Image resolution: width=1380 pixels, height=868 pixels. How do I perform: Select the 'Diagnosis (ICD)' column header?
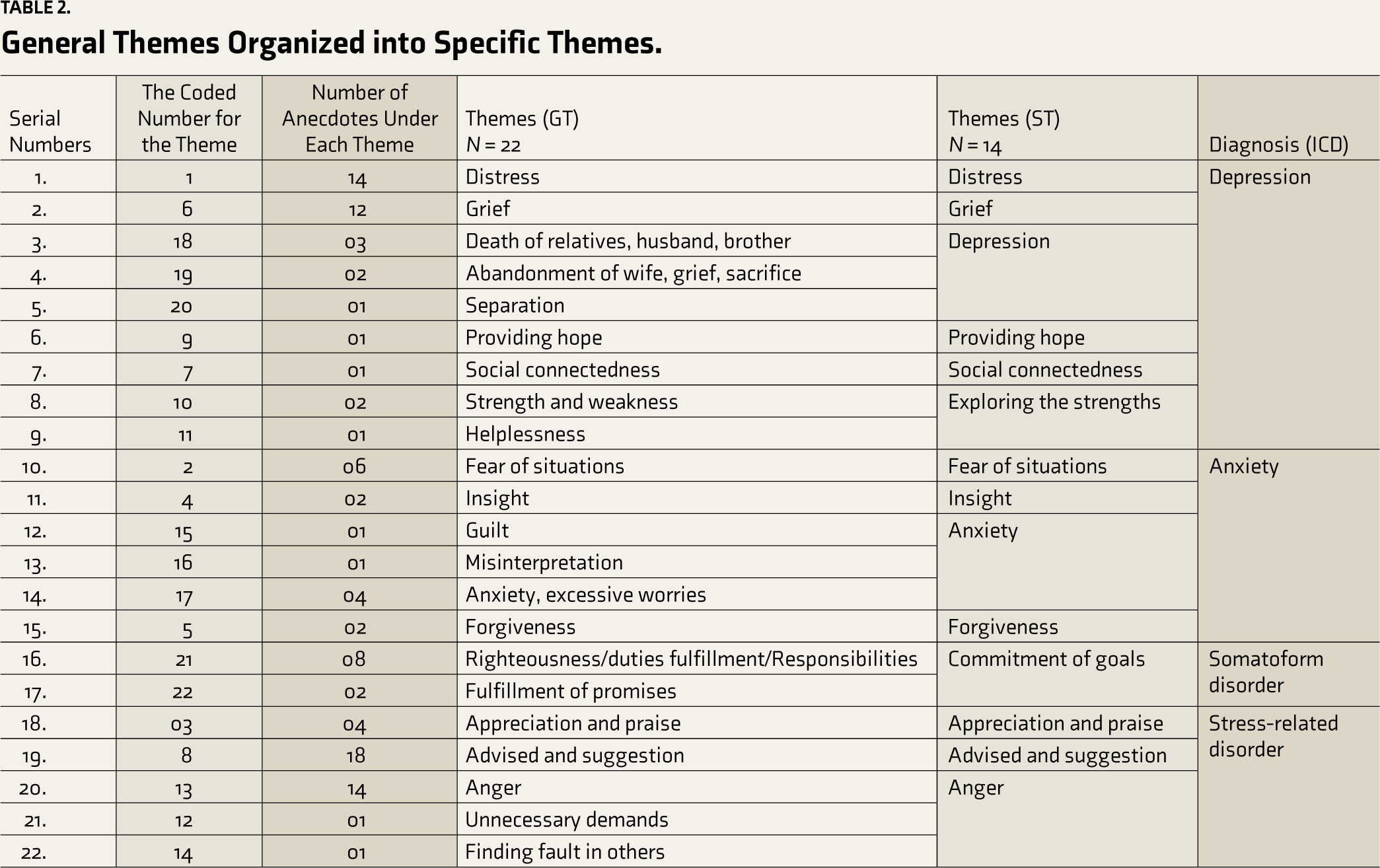[1278, 145]
